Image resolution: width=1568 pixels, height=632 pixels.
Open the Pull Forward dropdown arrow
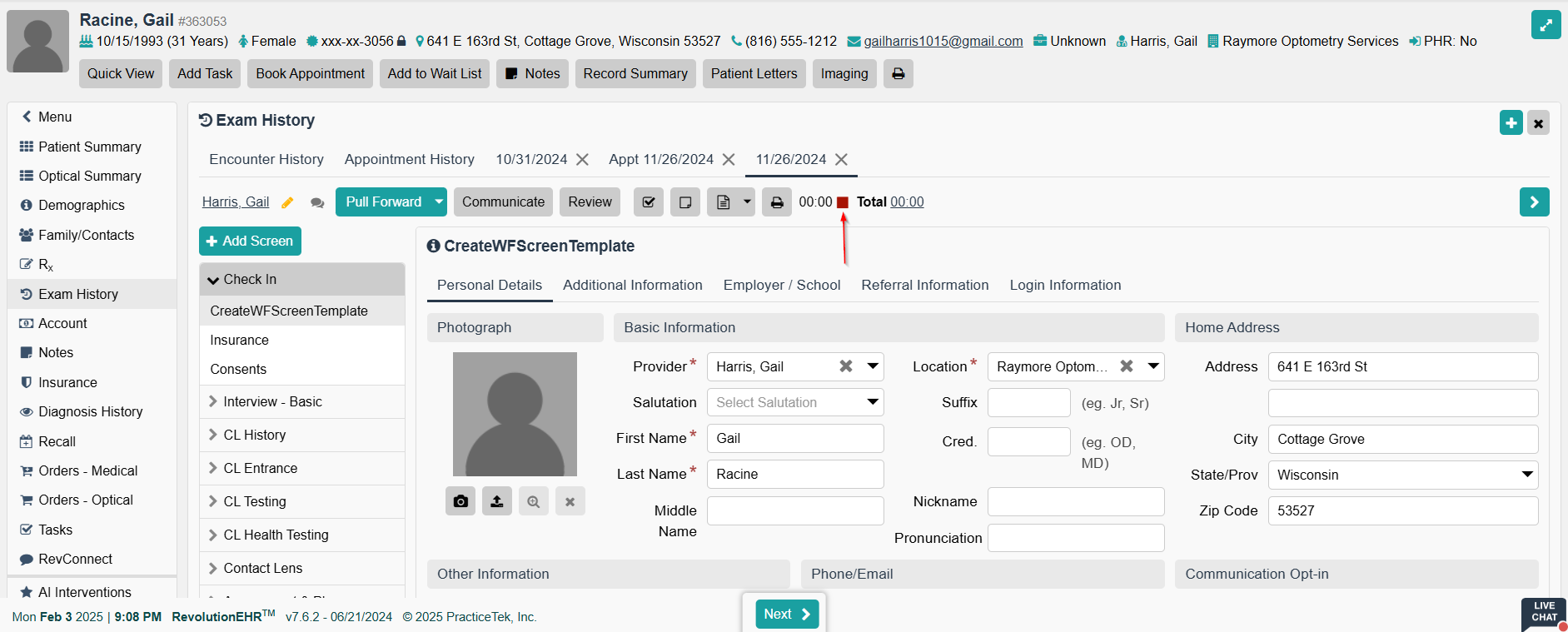(439, 202)
